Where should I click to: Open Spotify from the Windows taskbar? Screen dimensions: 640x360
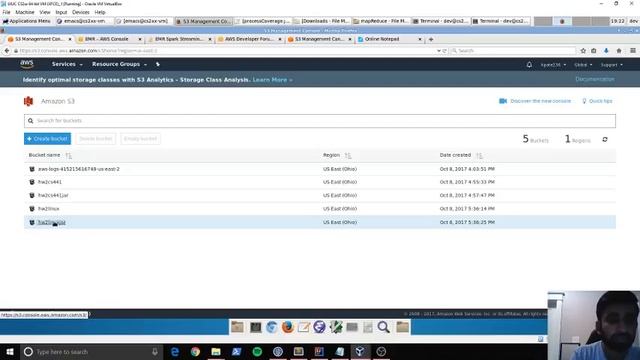(x=257, y=351)
